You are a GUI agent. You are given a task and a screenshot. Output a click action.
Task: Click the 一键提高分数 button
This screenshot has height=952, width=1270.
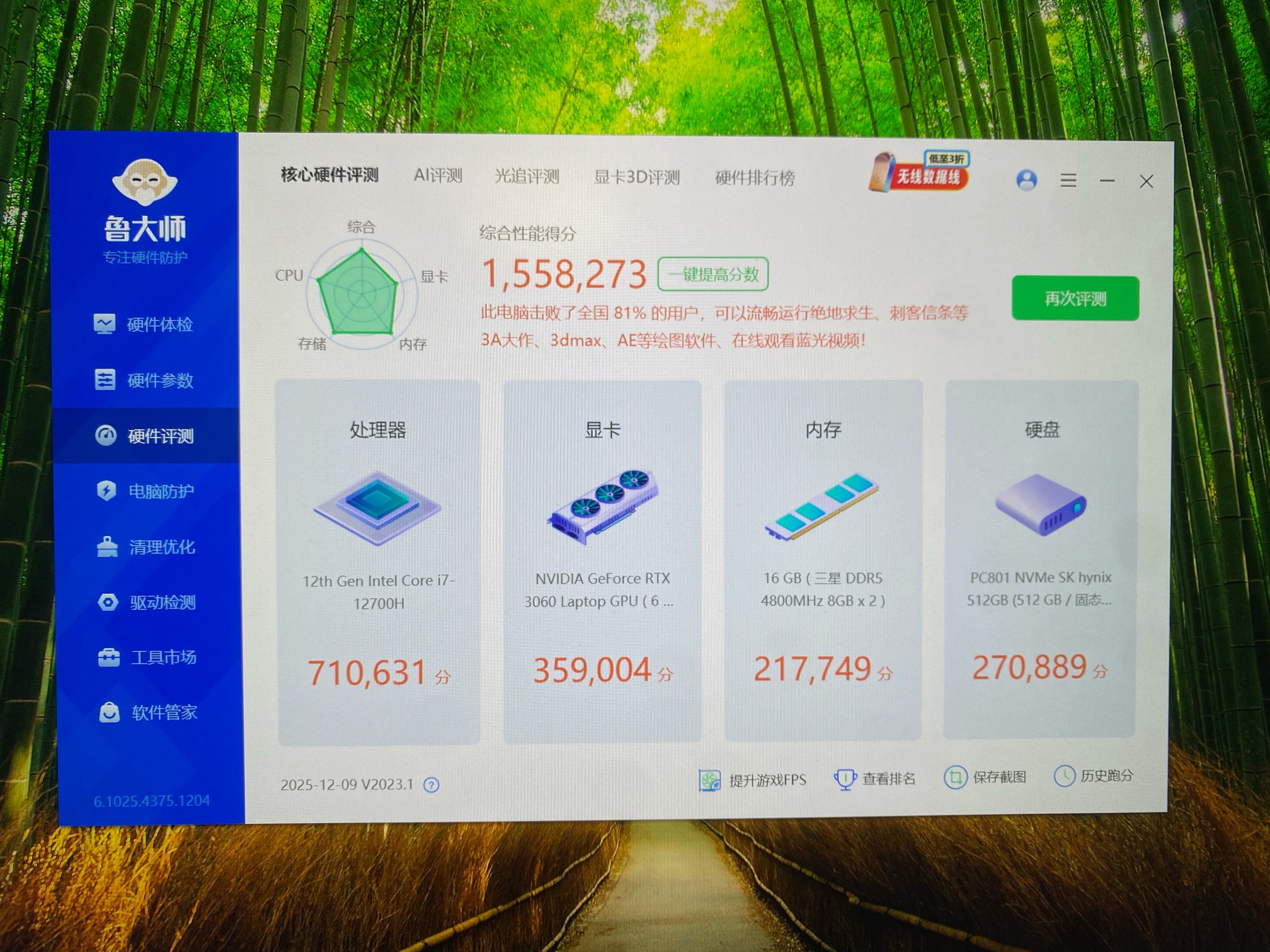click(x=712, y=274)
